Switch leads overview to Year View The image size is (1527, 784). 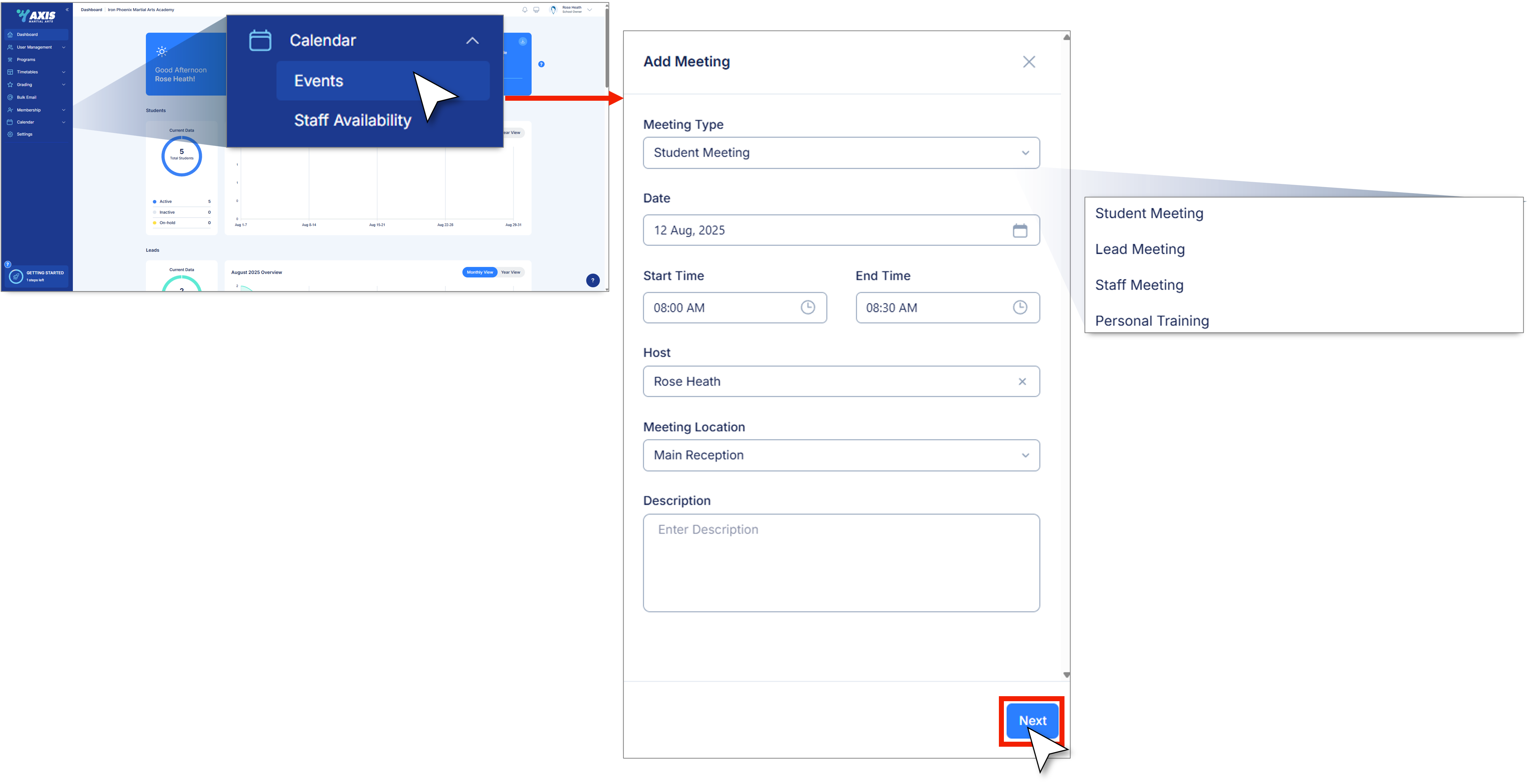511,272
